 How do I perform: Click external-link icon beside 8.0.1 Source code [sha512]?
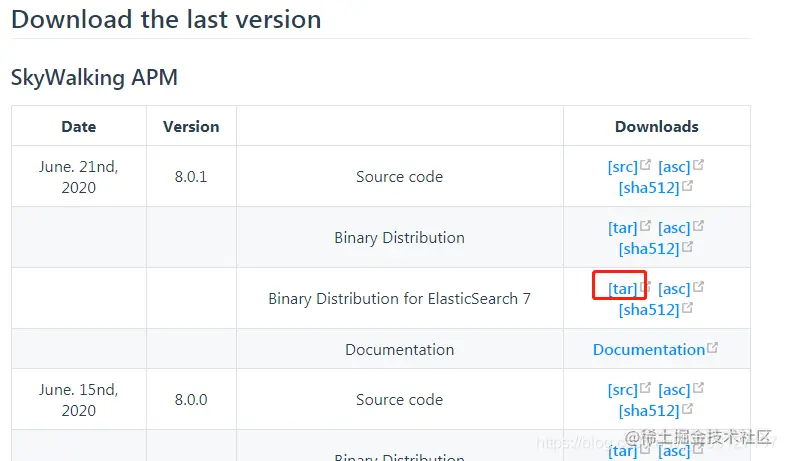[687, 185]
